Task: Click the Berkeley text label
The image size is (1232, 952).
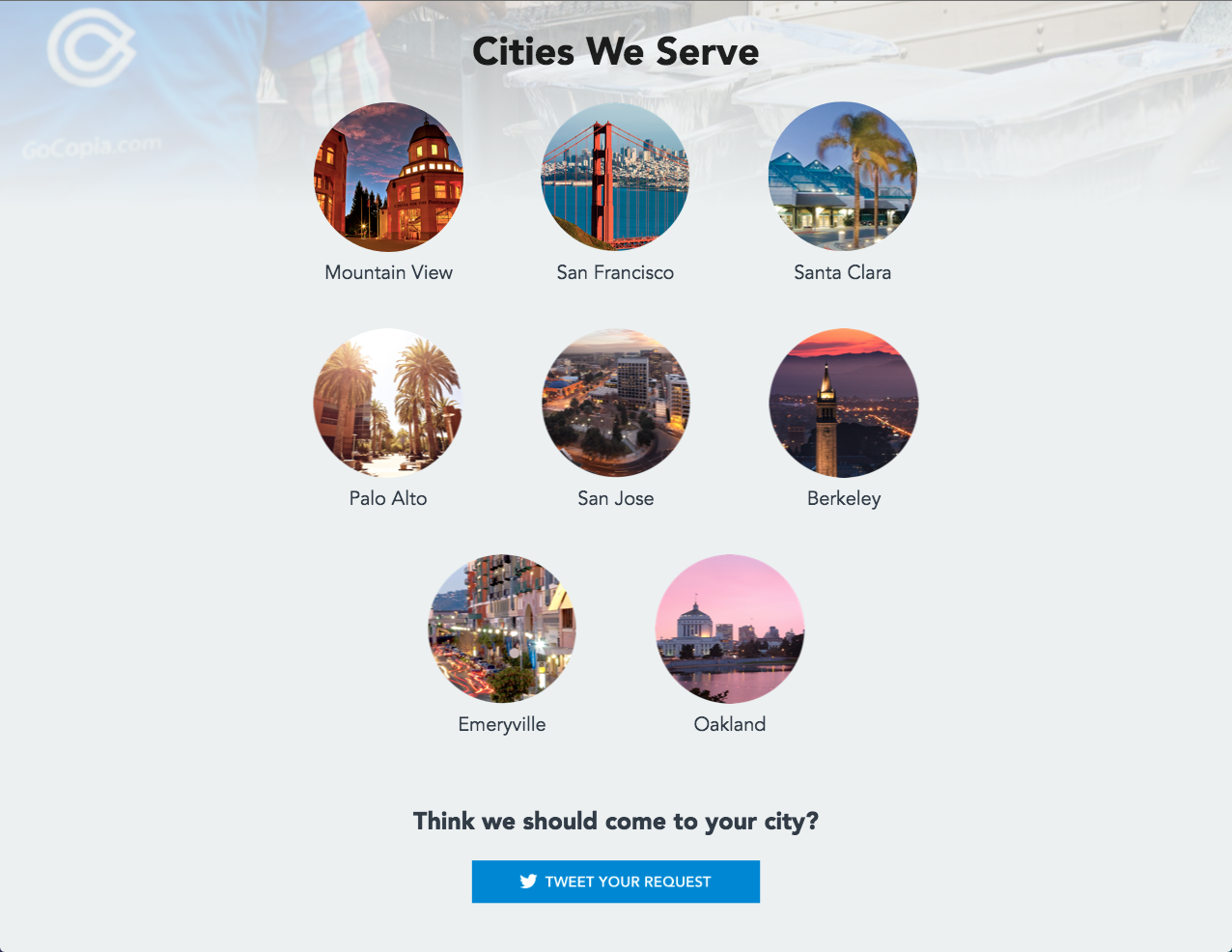Action: (x=844, y=498)
